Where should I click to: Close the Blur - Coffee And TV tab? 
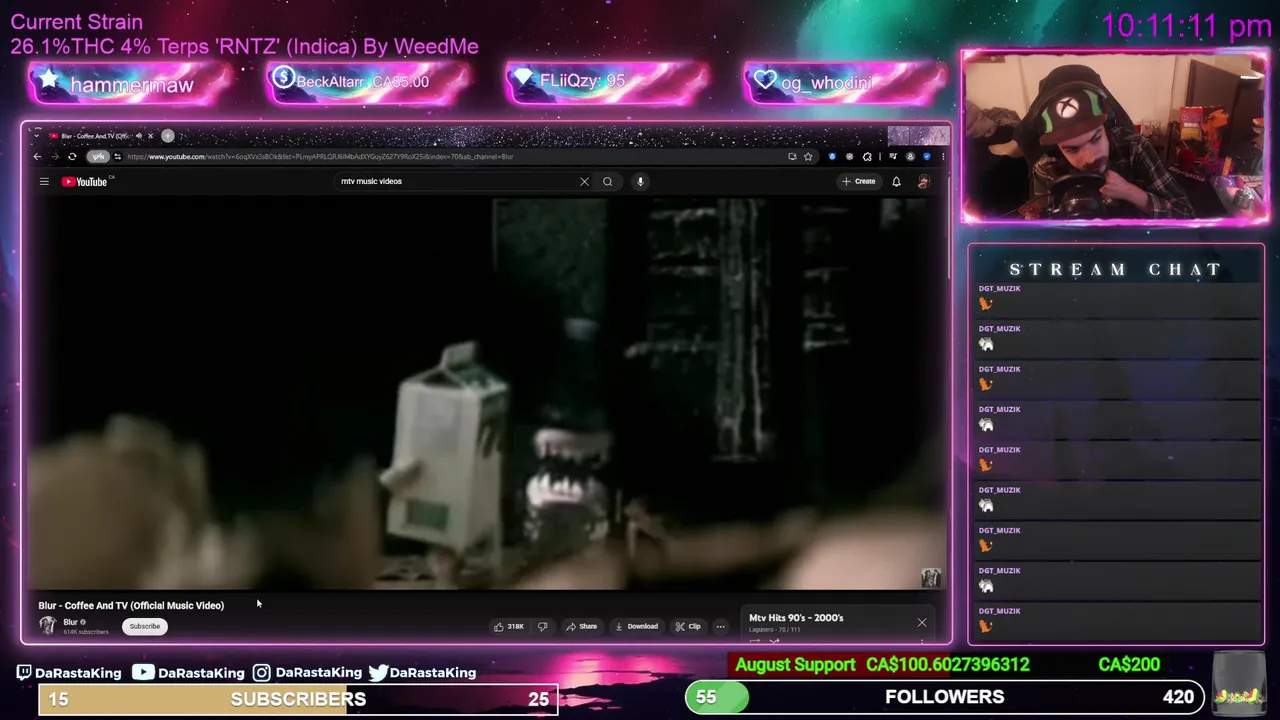point(150,136)
